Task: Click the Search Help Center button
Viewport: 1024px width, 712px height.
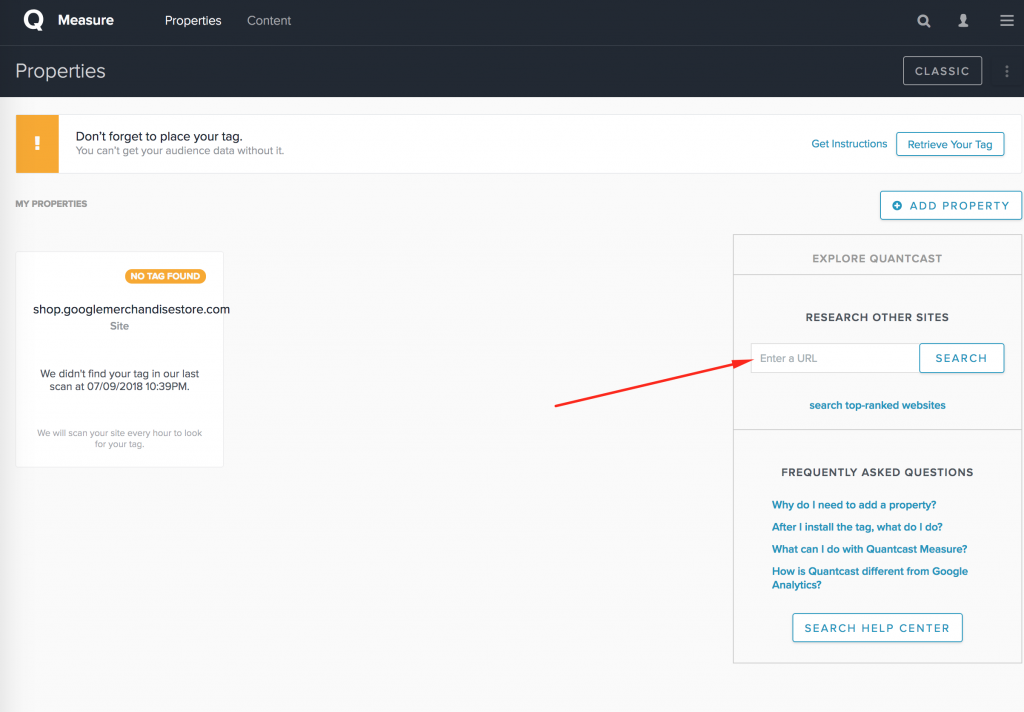Action: 877,628
